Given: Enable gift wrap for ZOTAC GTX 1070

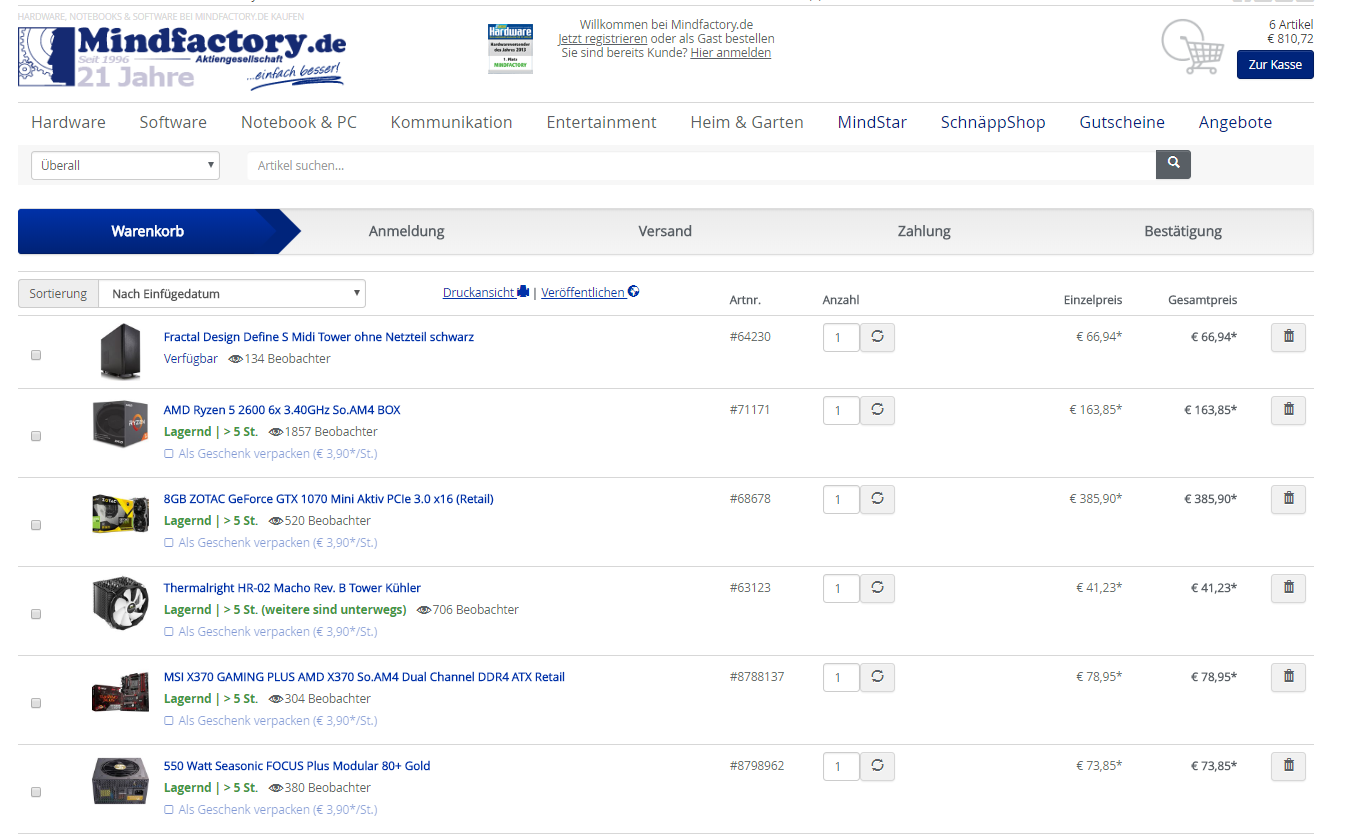Looking at the screenshot, I should 169,543.
